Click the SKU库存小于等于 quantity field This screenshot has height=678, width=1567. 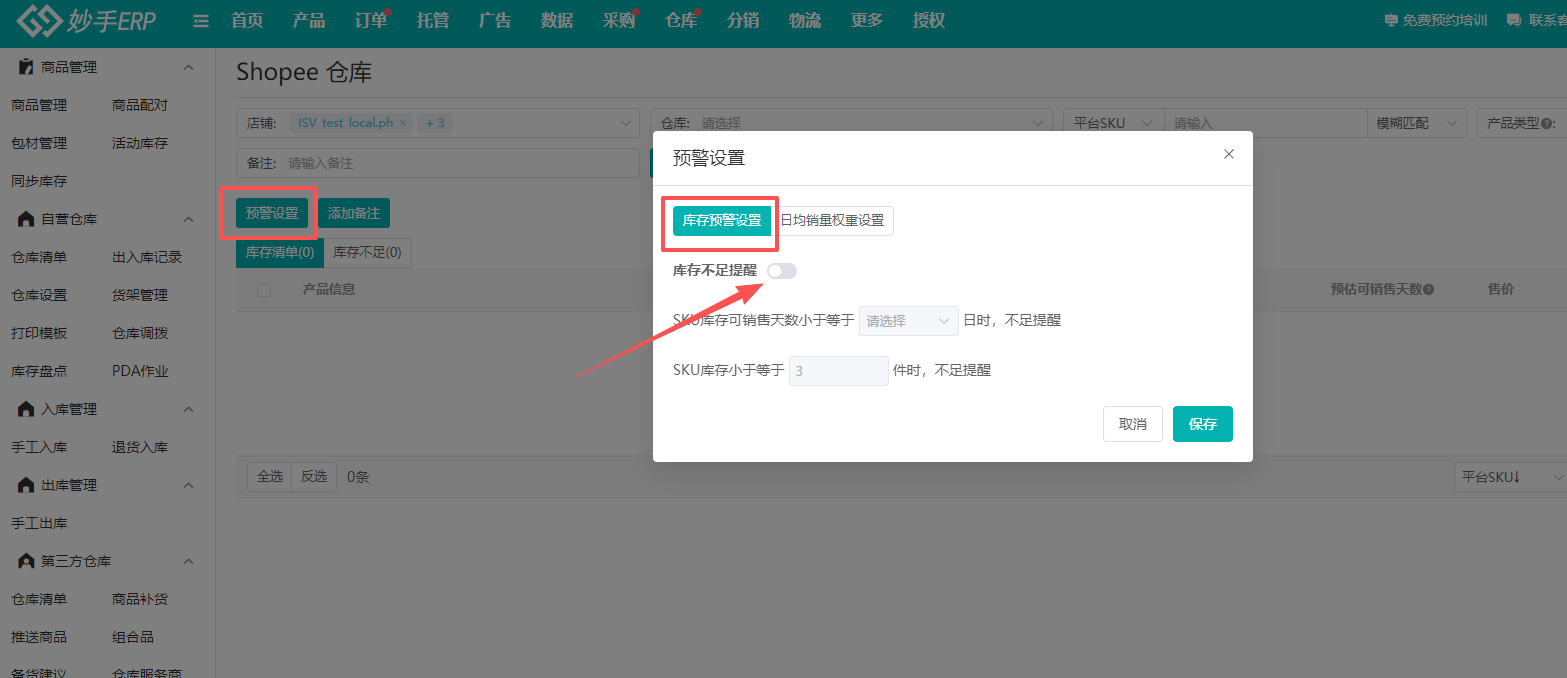pyautogui.click(x=839, y=371)
